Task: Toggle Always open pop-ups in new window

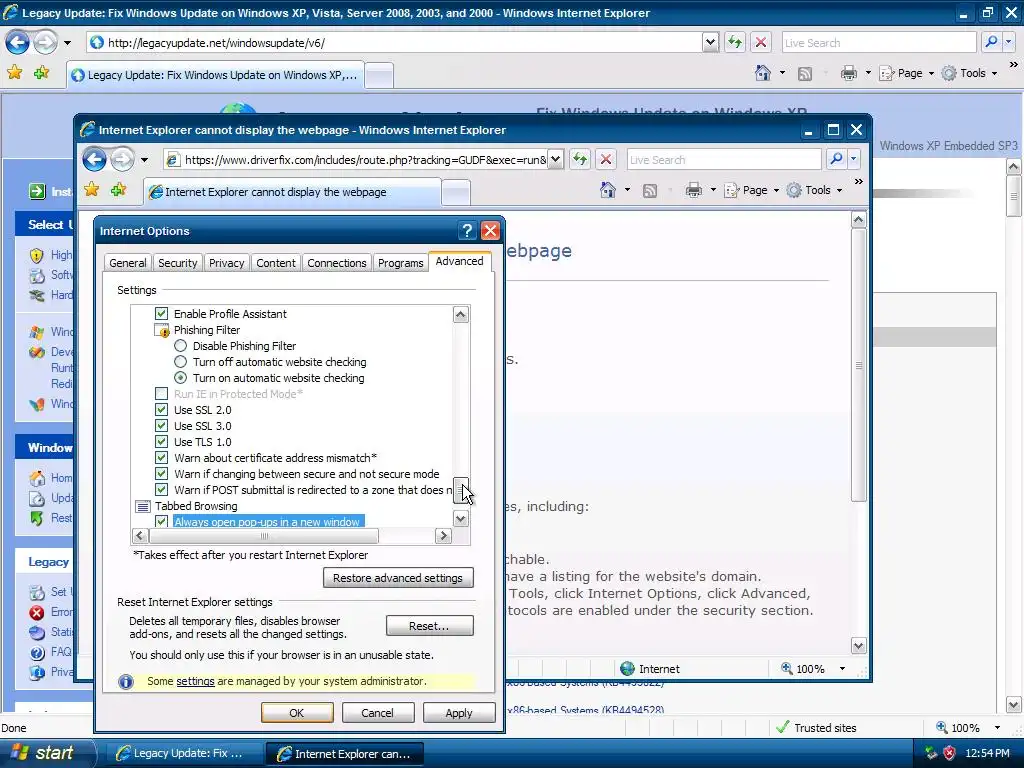Action: coord(161,521)
